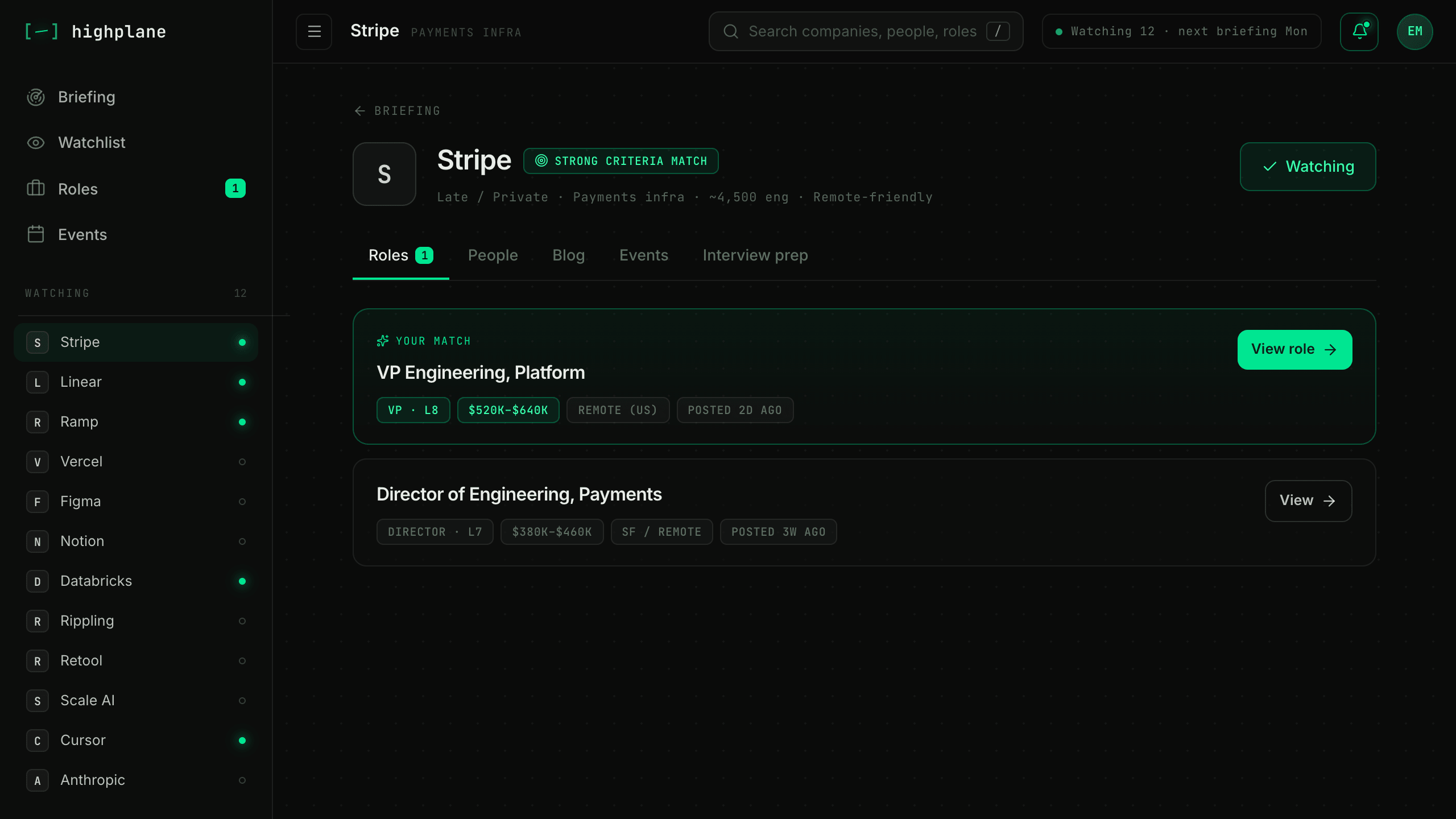This screenshot has width=1456, height=819.
Task: Click the POSTED 3W AGO tag
Action: (x=778, y=532)
